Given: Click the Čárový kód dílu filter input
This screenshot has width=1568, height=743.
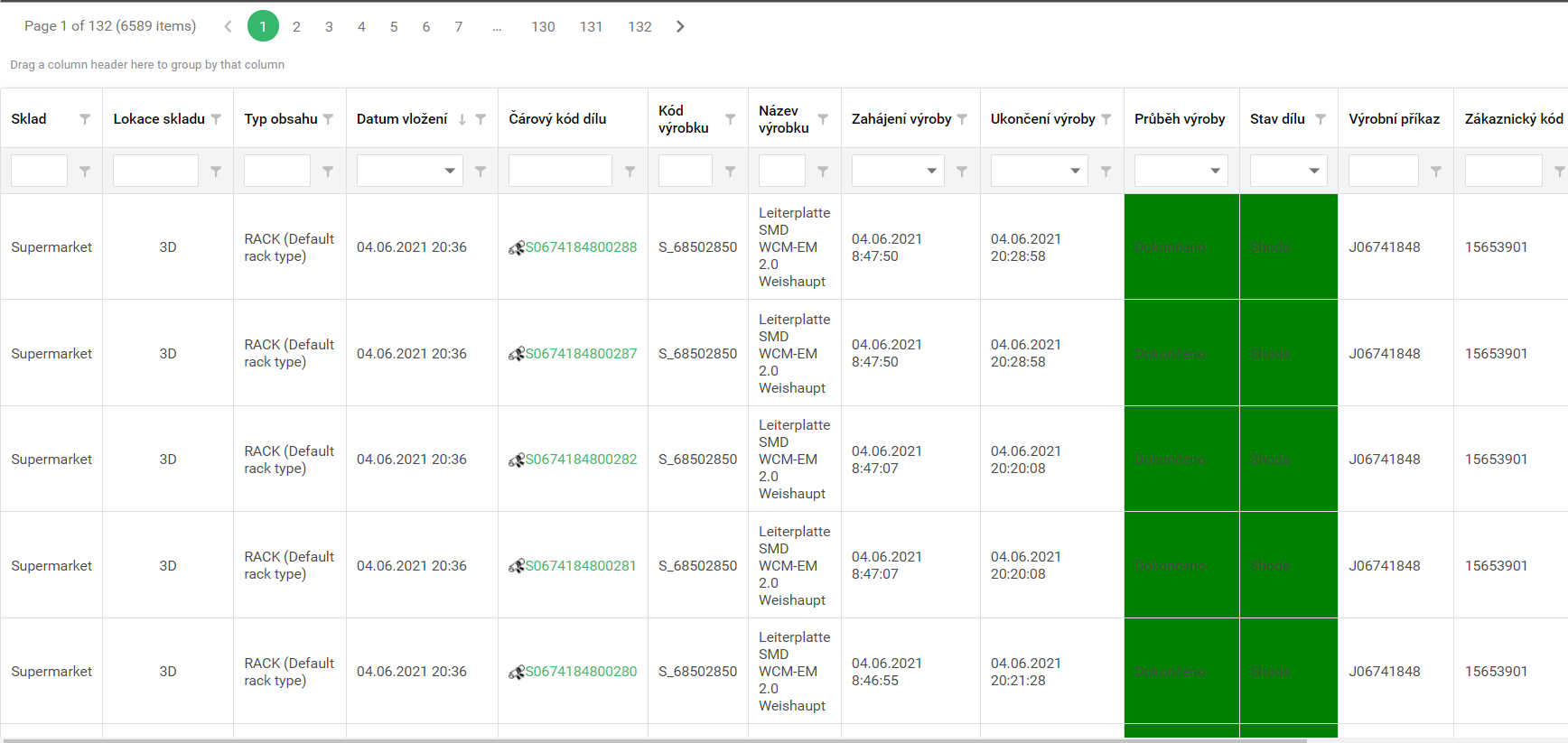Looking at the screenshot, I should pyautogui.click(x=560, y=171).
